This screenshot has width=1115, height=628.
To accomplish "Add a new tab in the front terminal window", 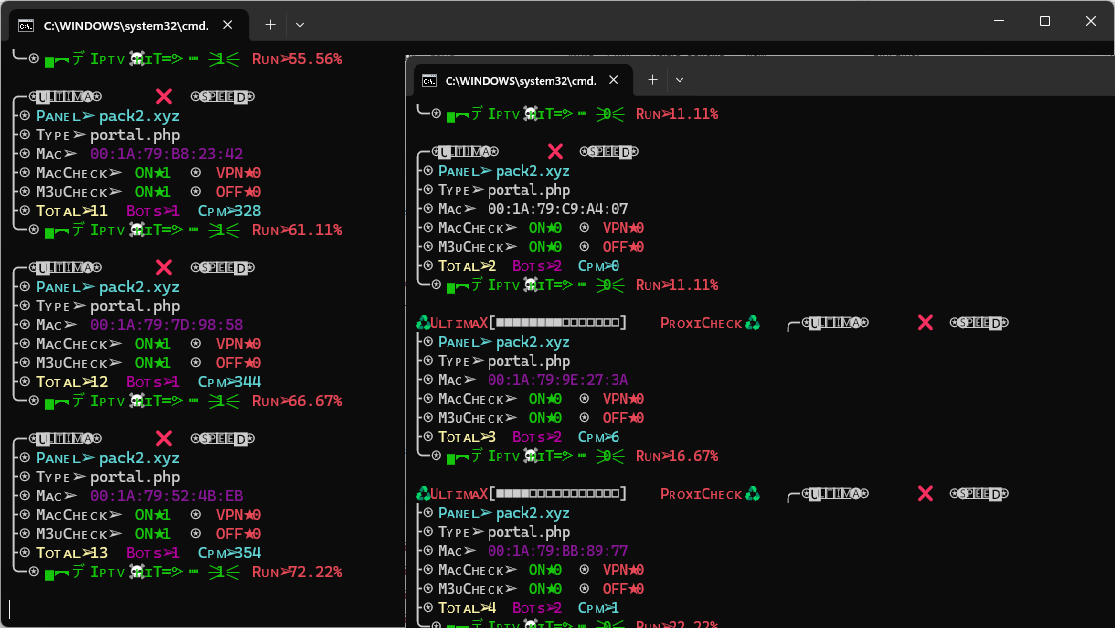I will tap(652, 80).
